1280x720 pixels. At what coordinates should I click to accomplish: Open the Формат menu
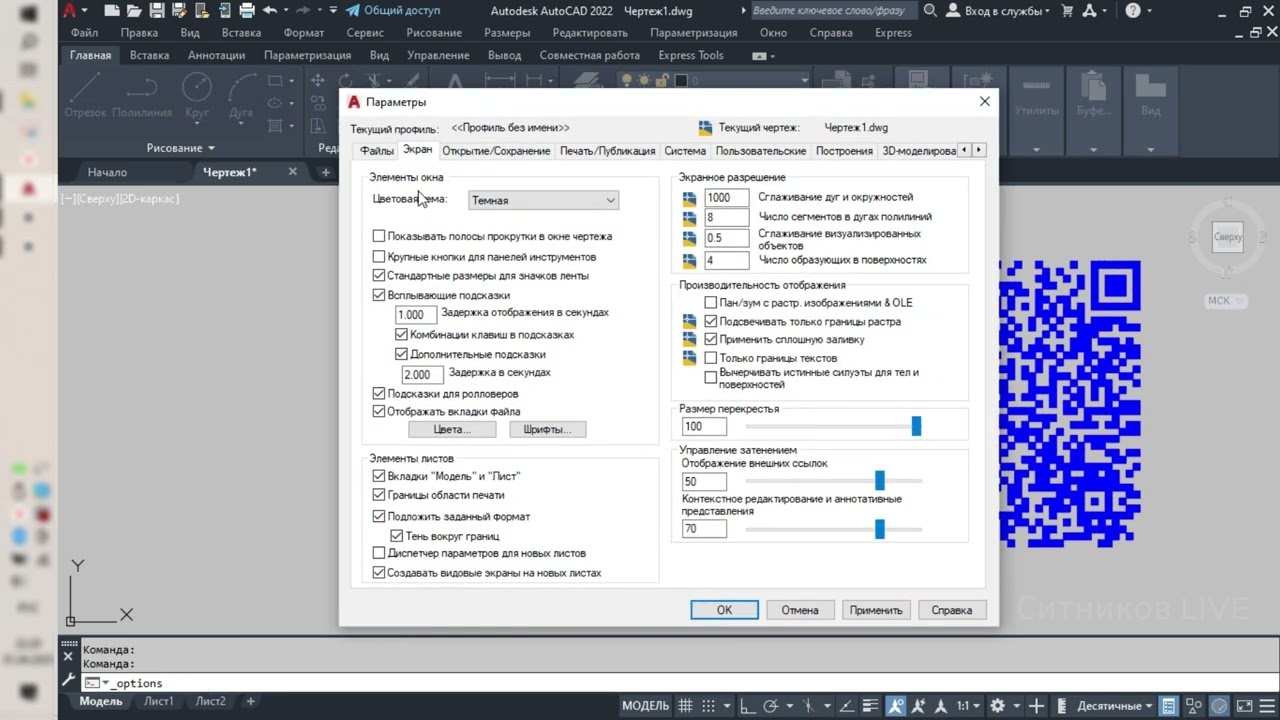304,32
